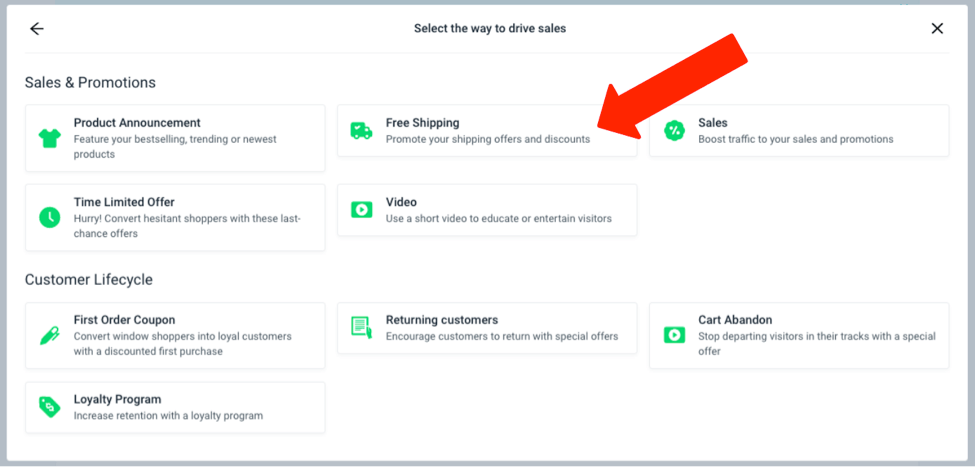Close the drive sales dialog
975x467 pixels.
pyautogui.click(x=937, y=29)
